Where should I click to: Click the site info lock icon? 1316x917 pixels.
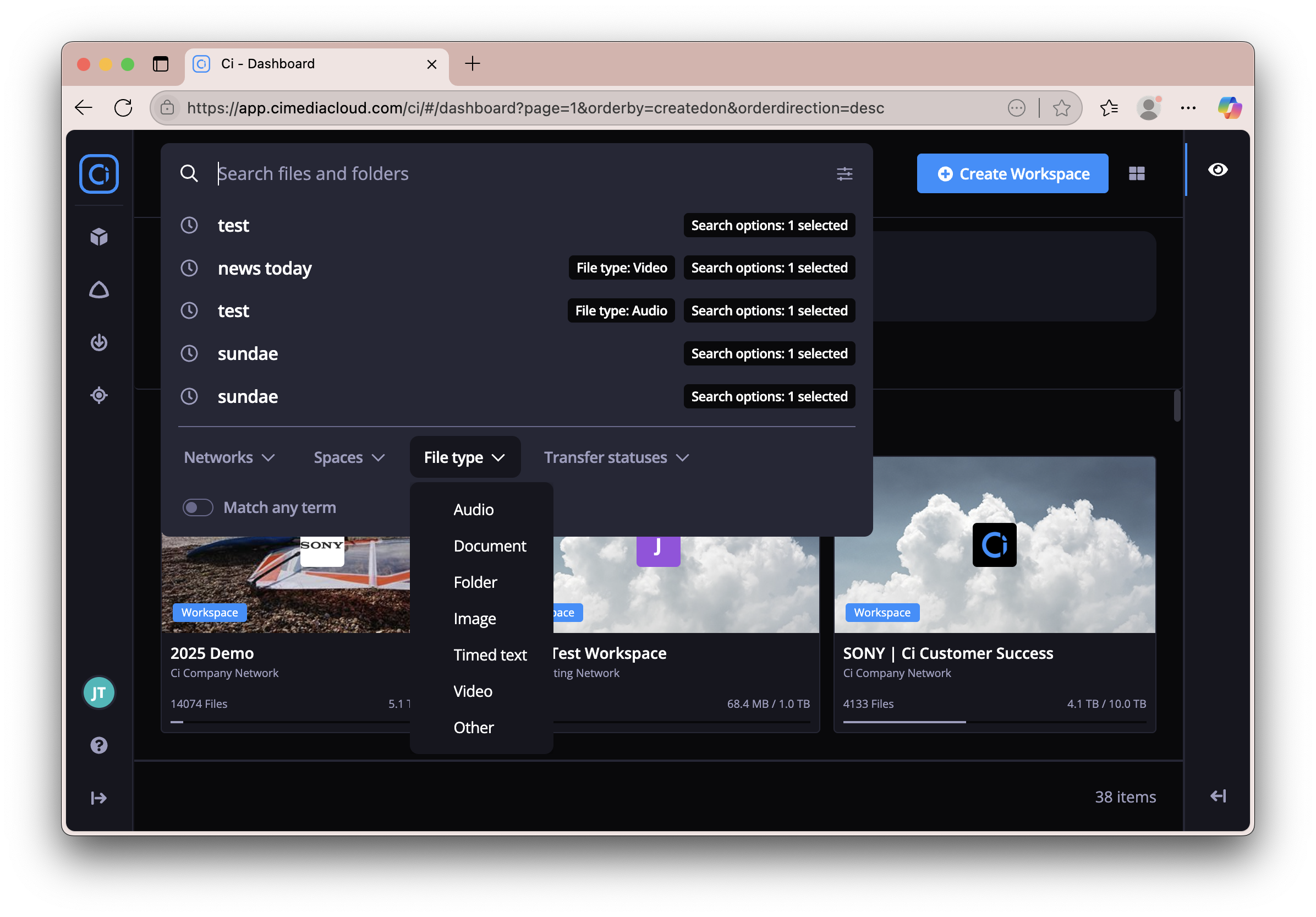click(167, 108)
